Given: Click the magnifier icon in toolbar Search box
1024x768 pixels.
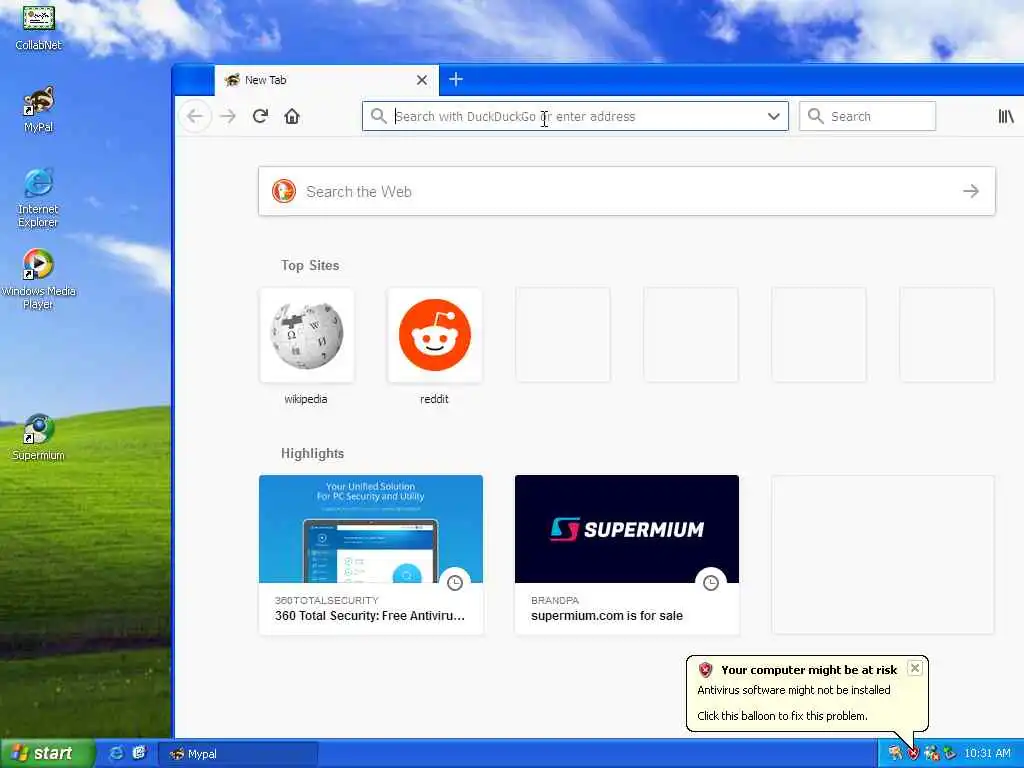Looking at the screenshot, I should click(x=816, y=116).
